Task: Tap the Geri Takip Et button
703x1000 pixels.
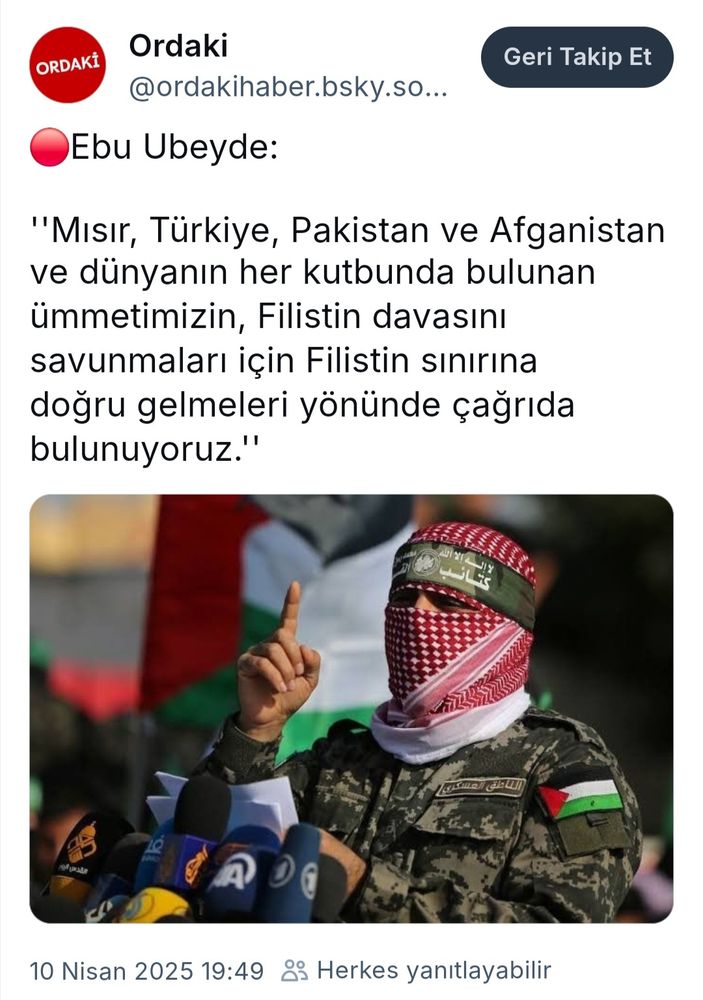Action: click(577, 57)
